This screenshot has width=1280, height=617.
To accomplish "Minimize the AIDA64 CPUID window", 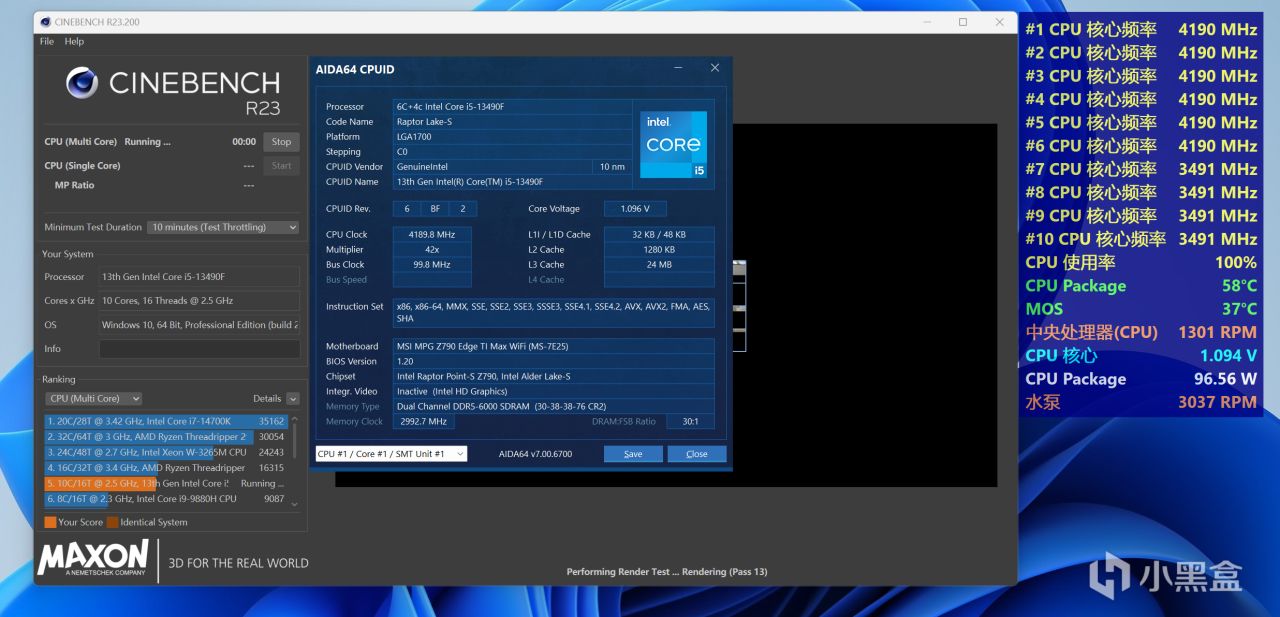I will pyautogui.click(x=678, y=68).
